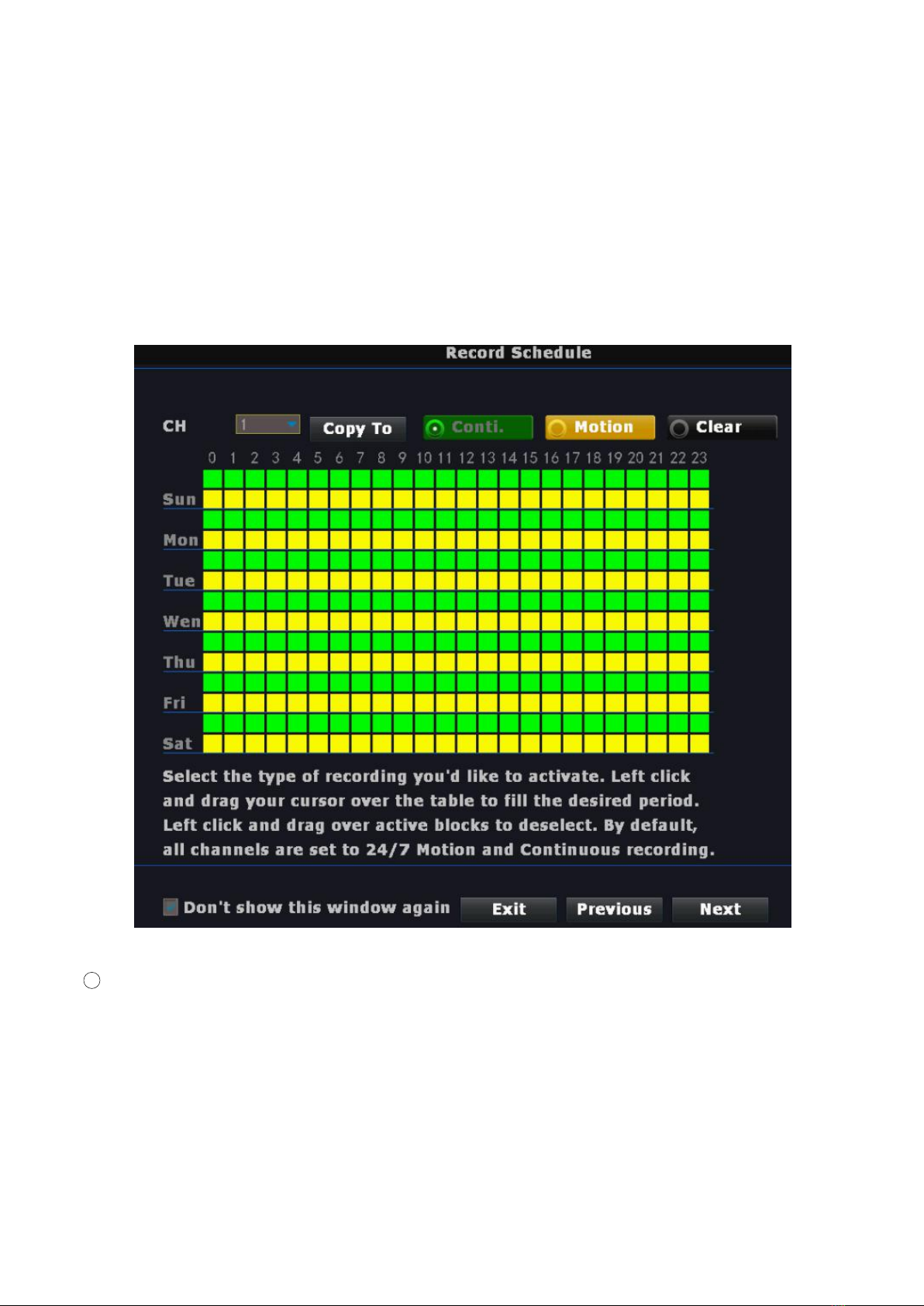Image resolution: width=924 pixels, height=1306 pixels.
Task: Select the Conti. recording type
Action: [x=478, y=427]
